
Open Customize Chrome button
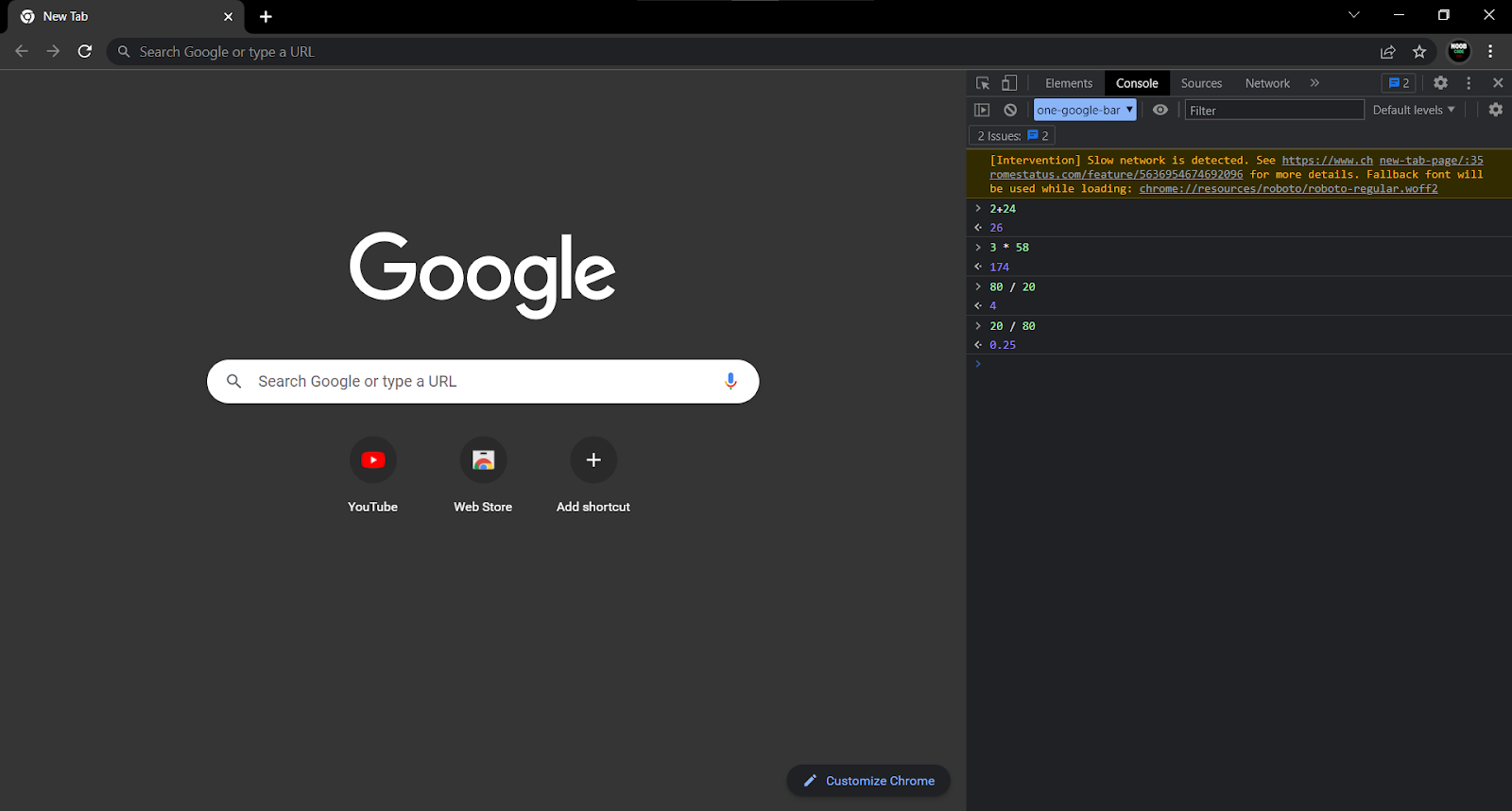tap(868, 781)
